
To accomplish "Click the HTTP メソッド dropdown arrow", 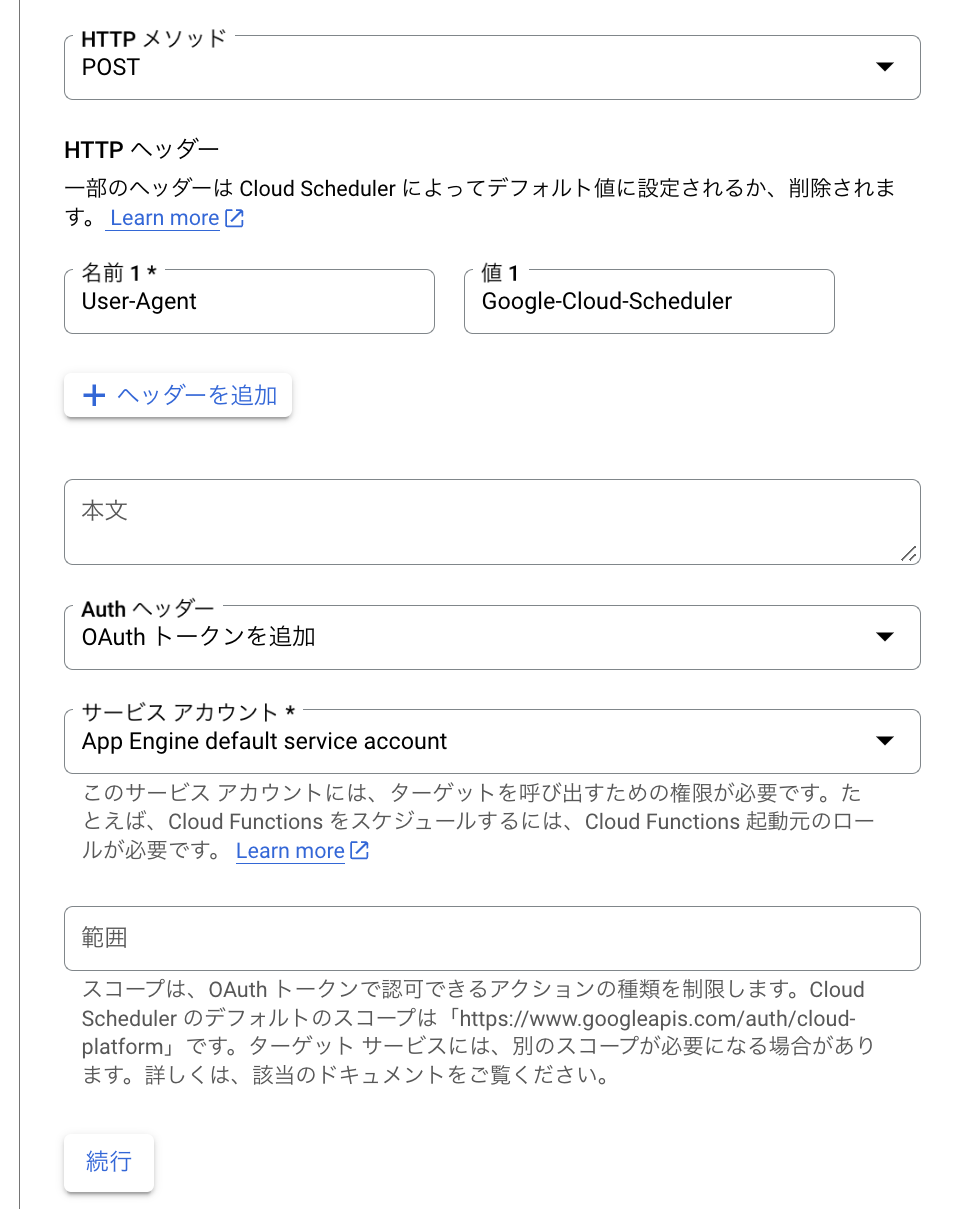I will tap(884, 67).
